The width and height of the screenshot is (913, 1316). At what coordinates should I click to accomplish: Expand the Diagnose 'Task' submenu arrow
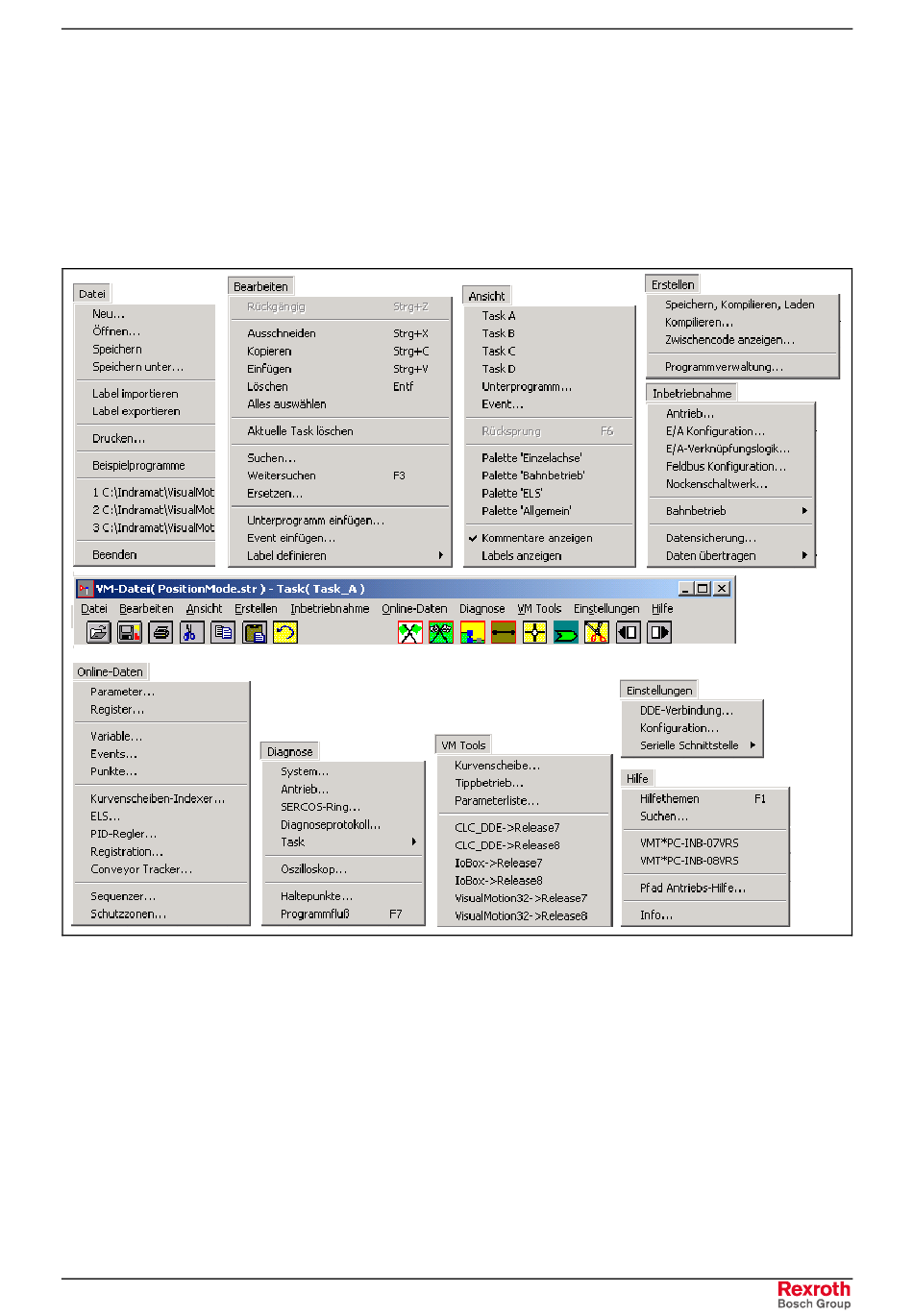tap(414, 842)
